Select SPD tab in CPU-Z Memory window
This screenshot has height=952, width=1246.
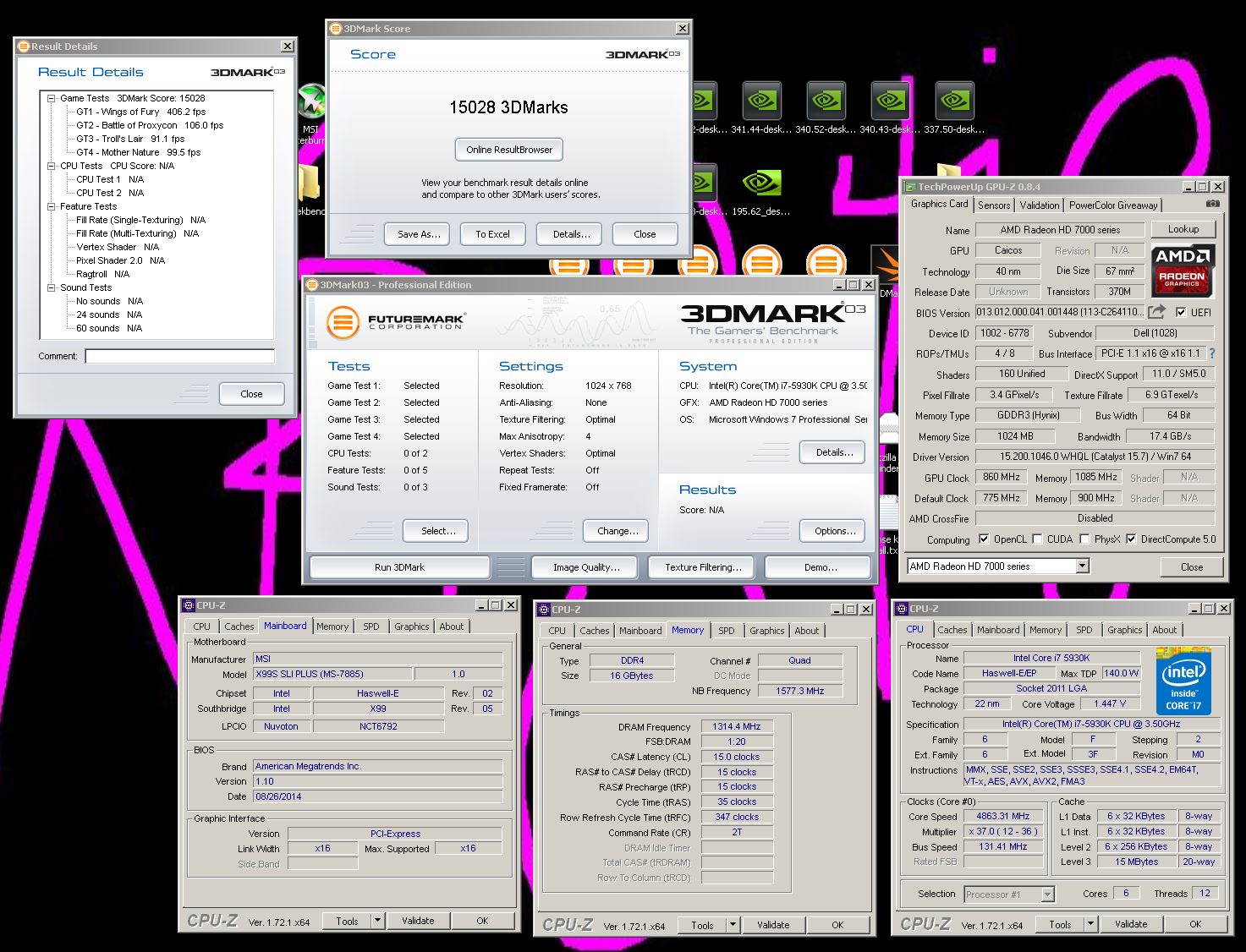tap(726, 631)
